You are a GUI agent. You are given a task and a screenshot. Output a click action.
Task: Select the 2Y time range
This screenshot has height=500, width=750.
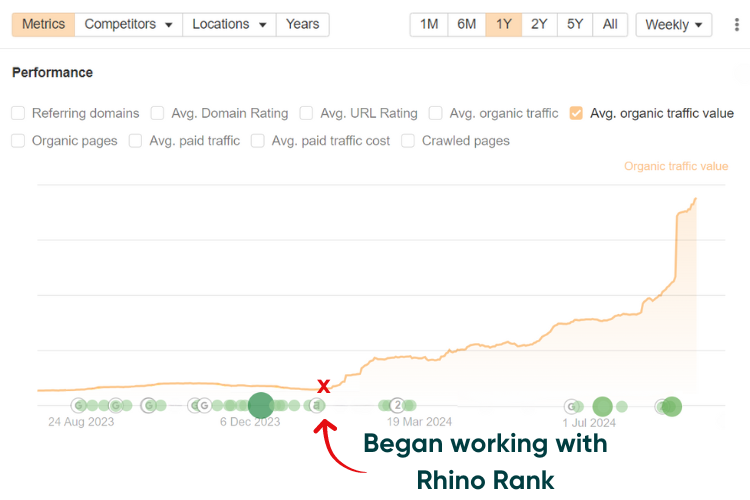[539, 24]
